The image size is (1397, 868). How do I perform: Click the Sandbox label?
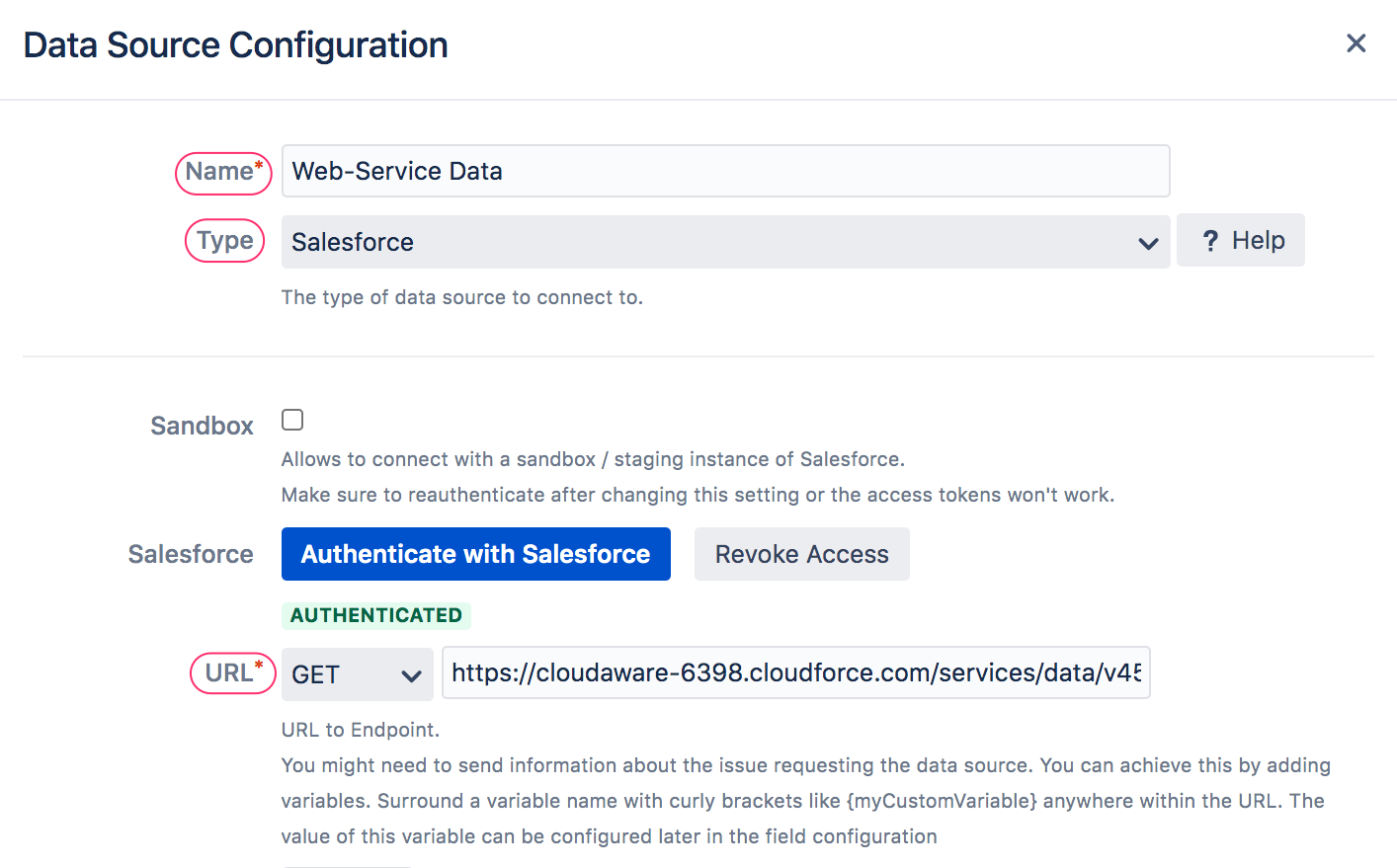tap(202, 426)
